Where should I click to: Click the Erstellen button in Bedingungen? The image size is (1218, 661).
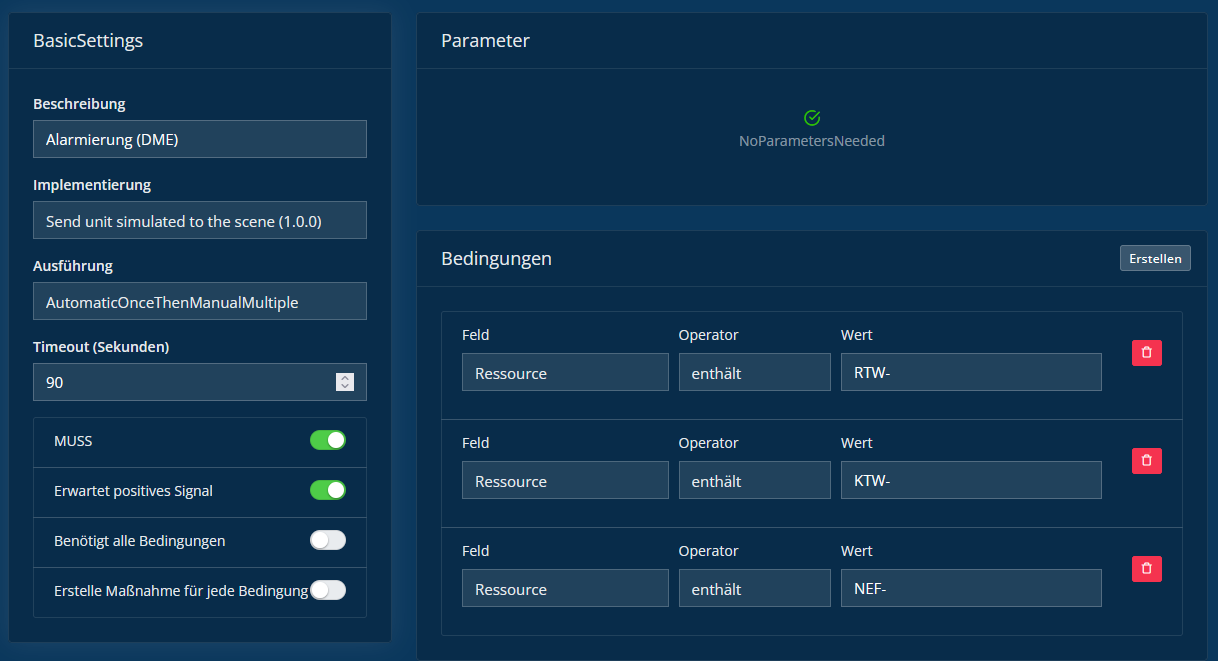tap(1155, 258)
